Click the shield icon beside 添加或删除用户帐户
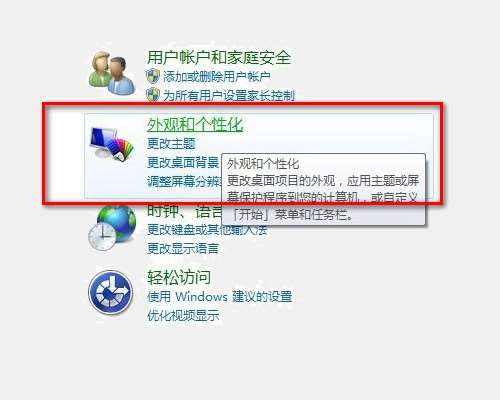This screenshot has width=500, height=400. 153,76
